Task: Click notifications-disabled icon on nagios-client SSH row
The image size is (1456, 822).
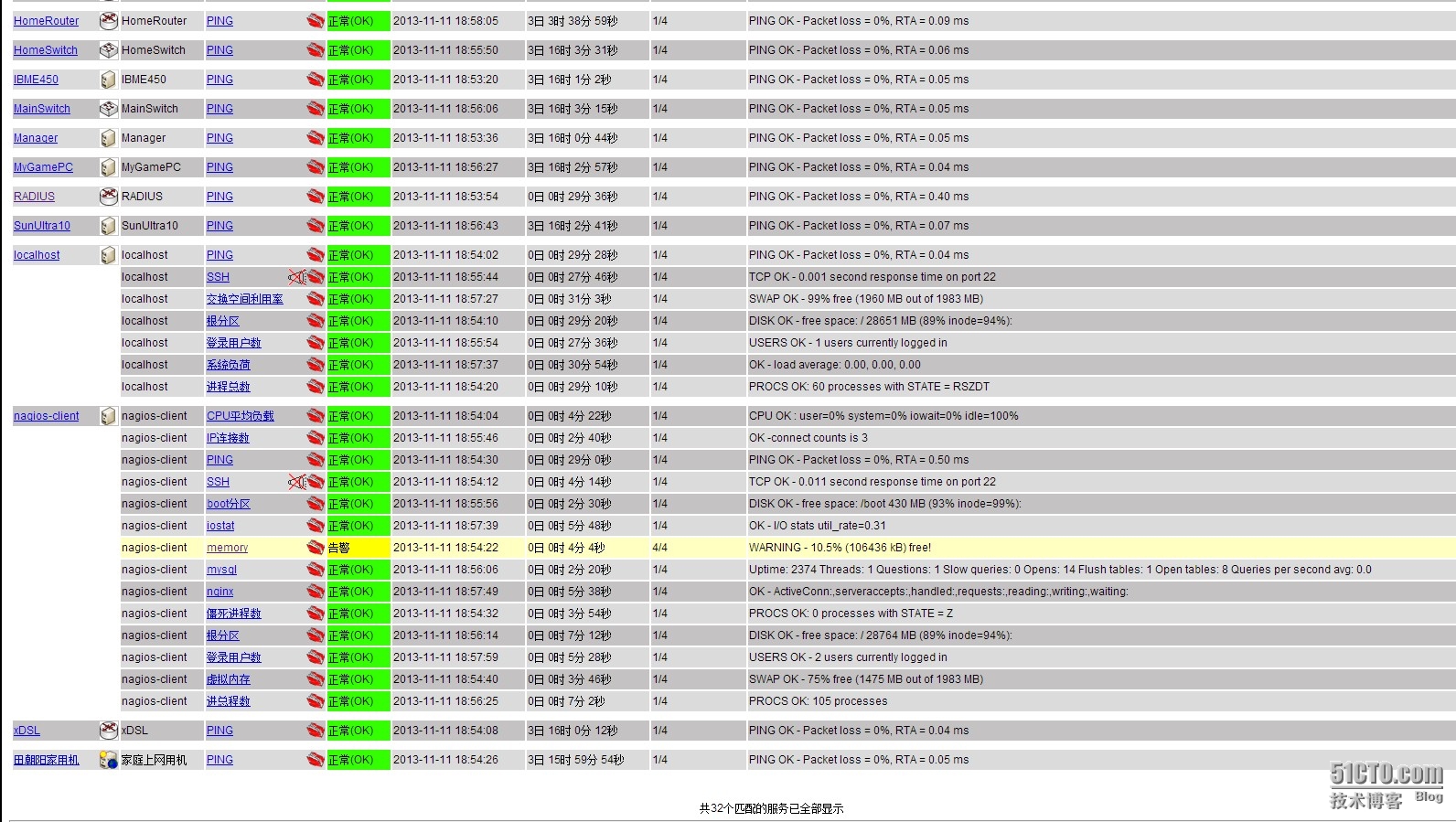Action: [296, 481]
